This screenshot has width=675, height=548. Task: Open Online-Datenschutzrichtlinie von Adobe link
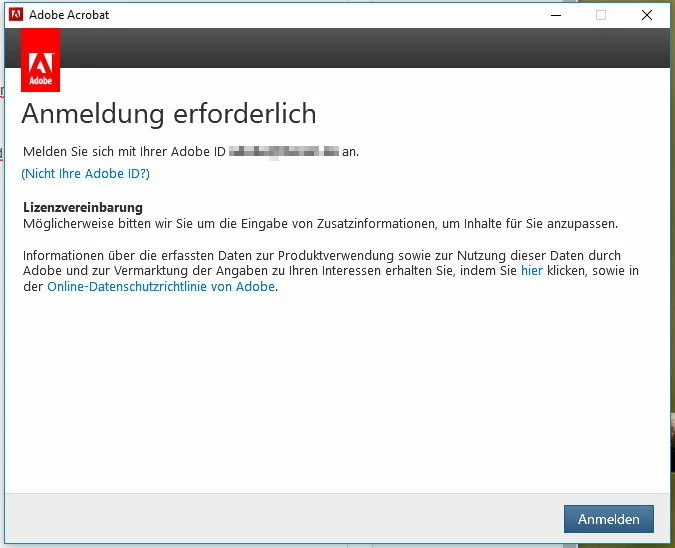[x=161, y=286]
